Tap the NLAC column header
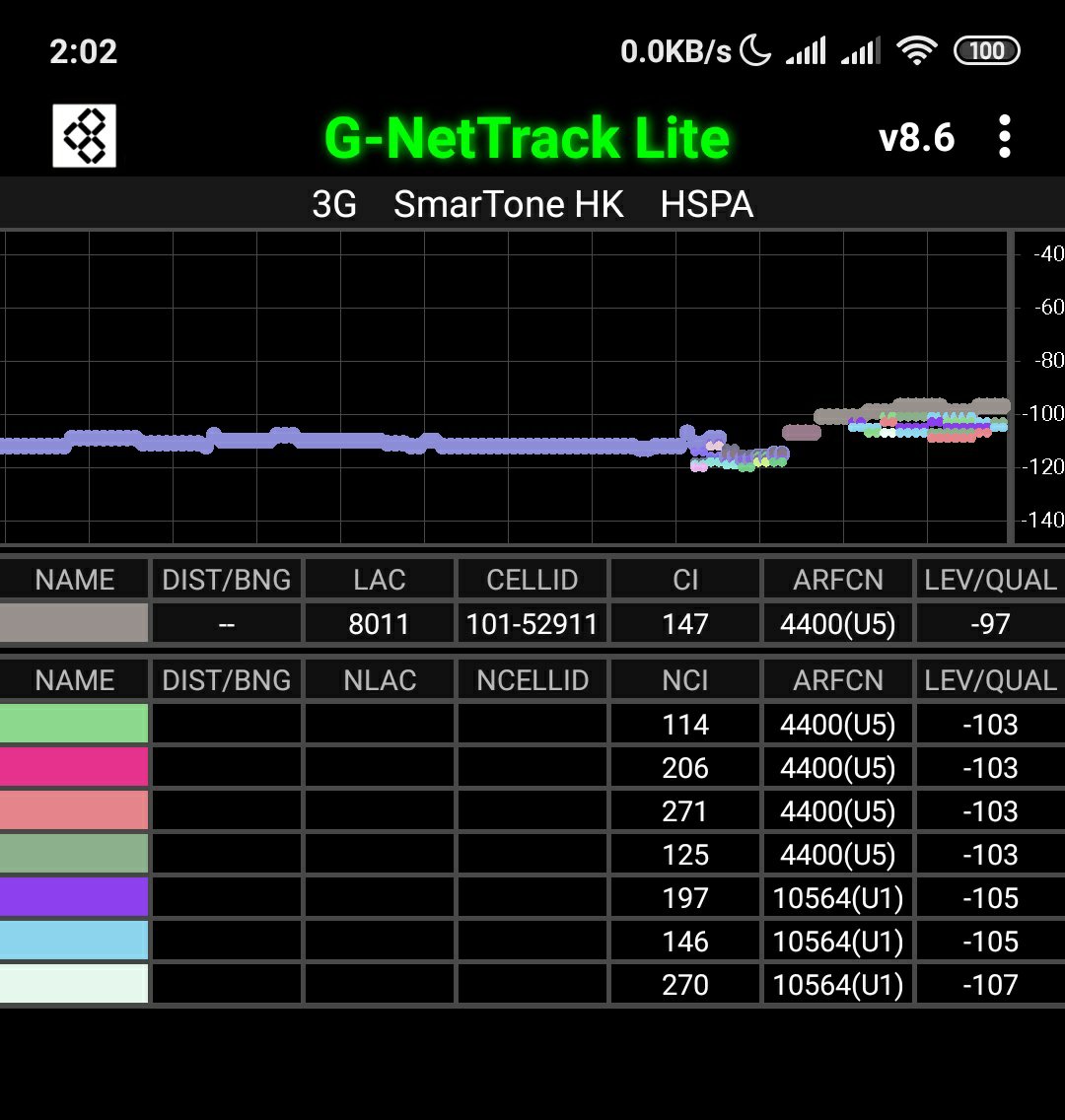This screenshot has width=1065, height=1120. point(380,680)
